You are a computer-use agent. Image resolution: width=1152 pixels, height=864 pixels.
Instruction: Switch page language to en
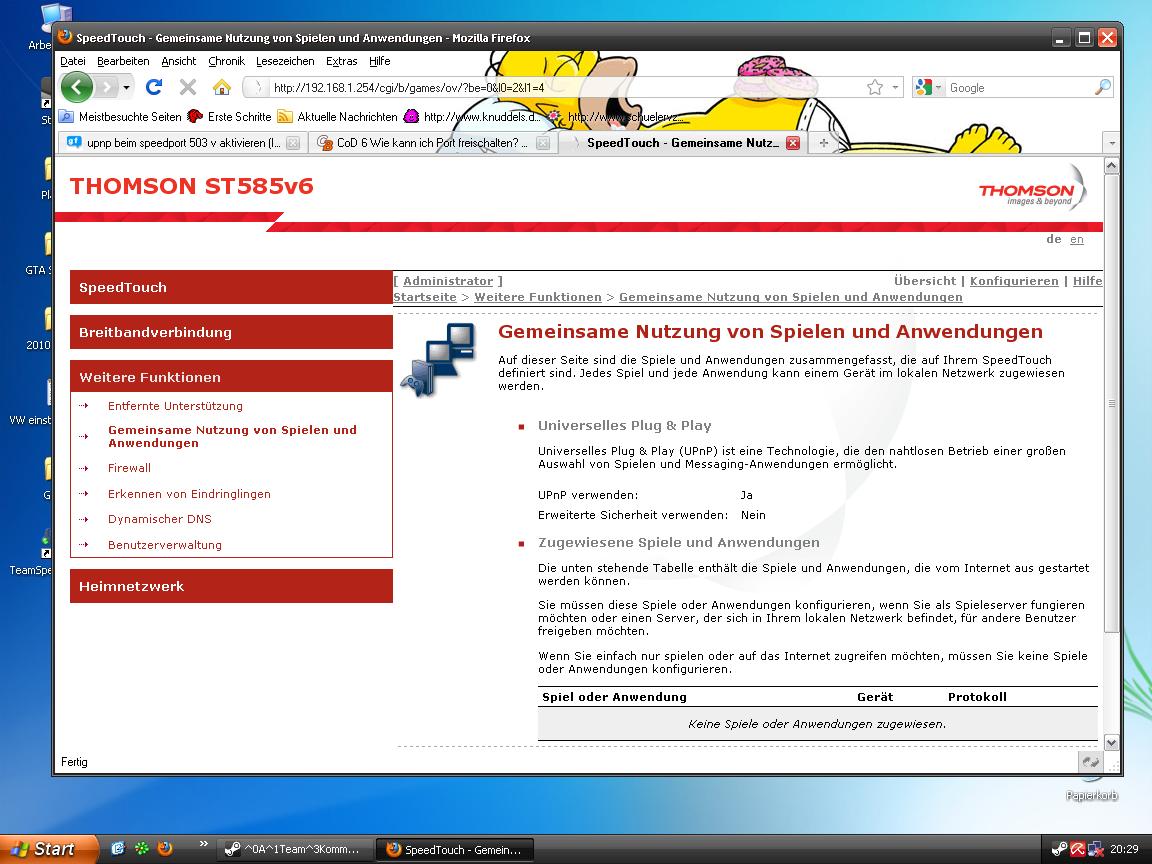(1076, 239)
